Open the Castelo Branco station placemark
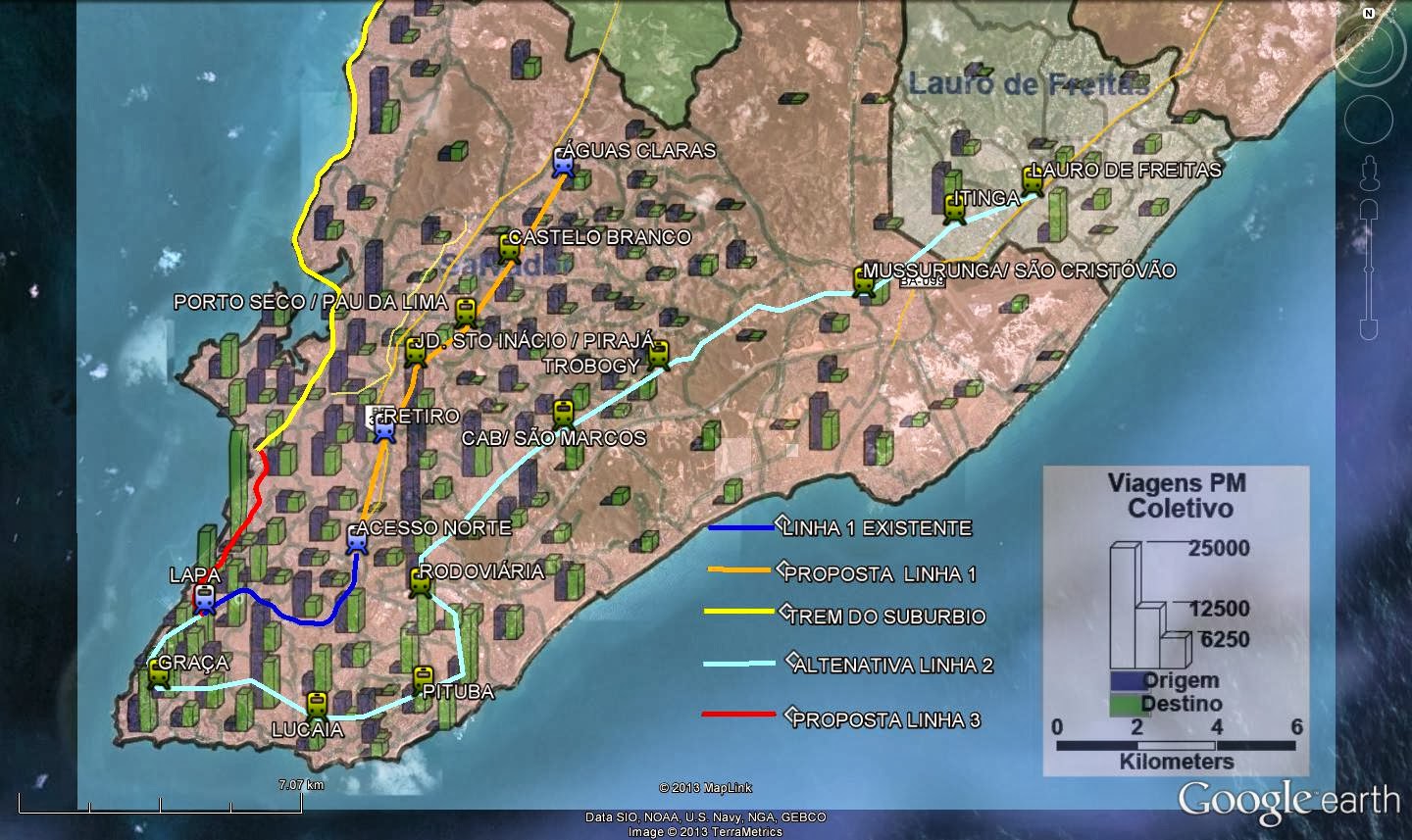1412x840 pixels. pyautogui.click(x=507, y=250)
